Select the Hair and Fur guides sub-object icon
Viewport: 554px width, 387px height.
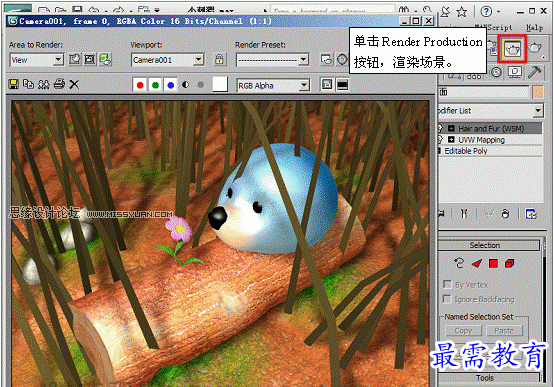(x=459, y=263)
